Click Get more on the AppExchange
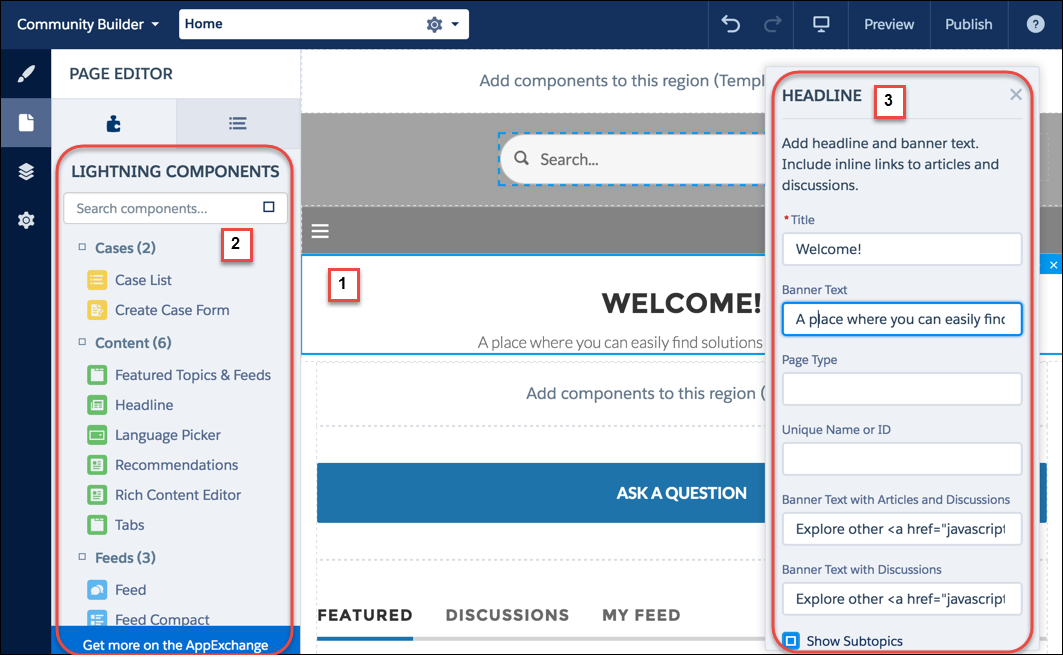Viewport: 1063px width, 655px height. tap(176, 645)
